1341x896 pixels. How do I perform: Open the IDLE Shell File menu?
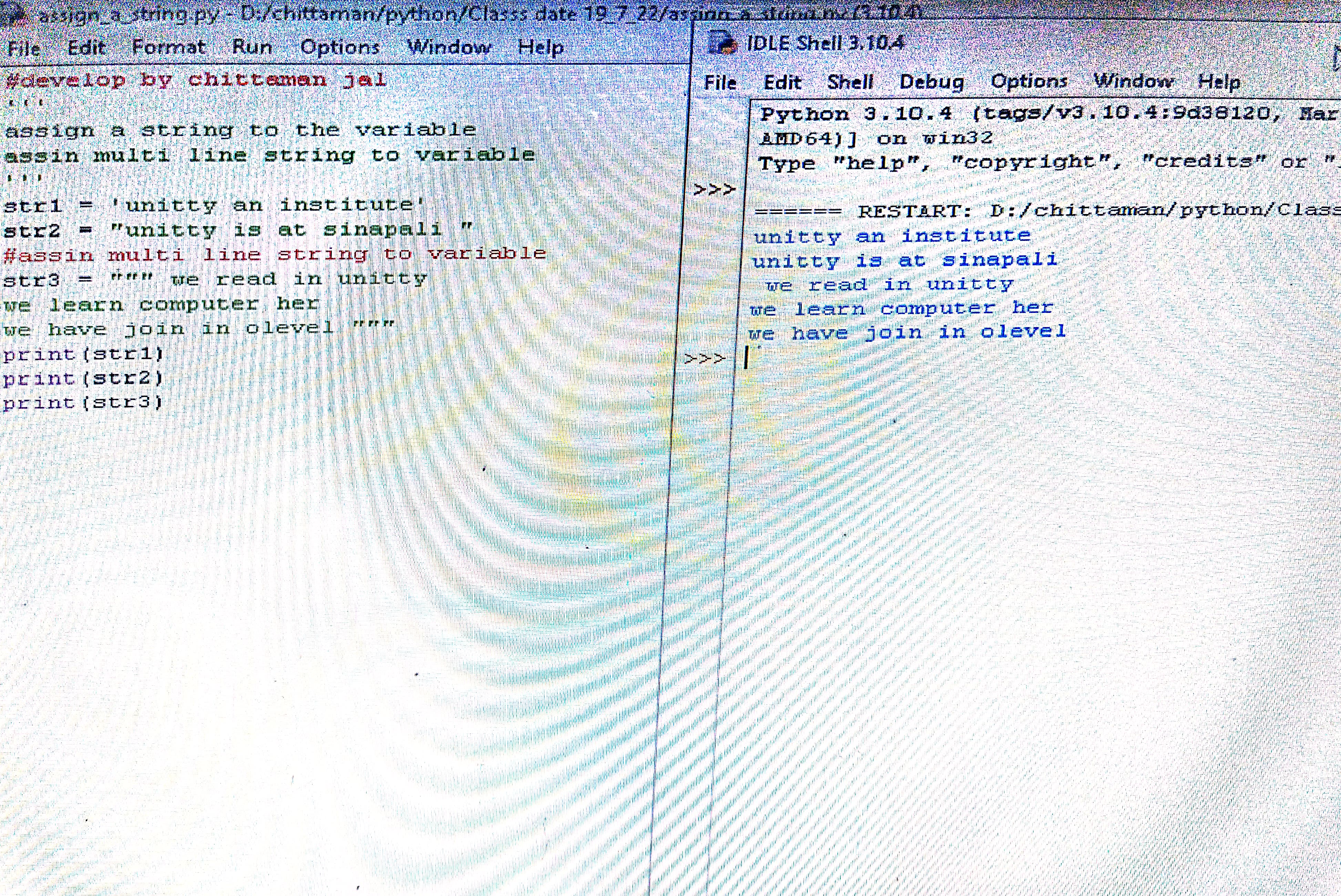point(720,83)
